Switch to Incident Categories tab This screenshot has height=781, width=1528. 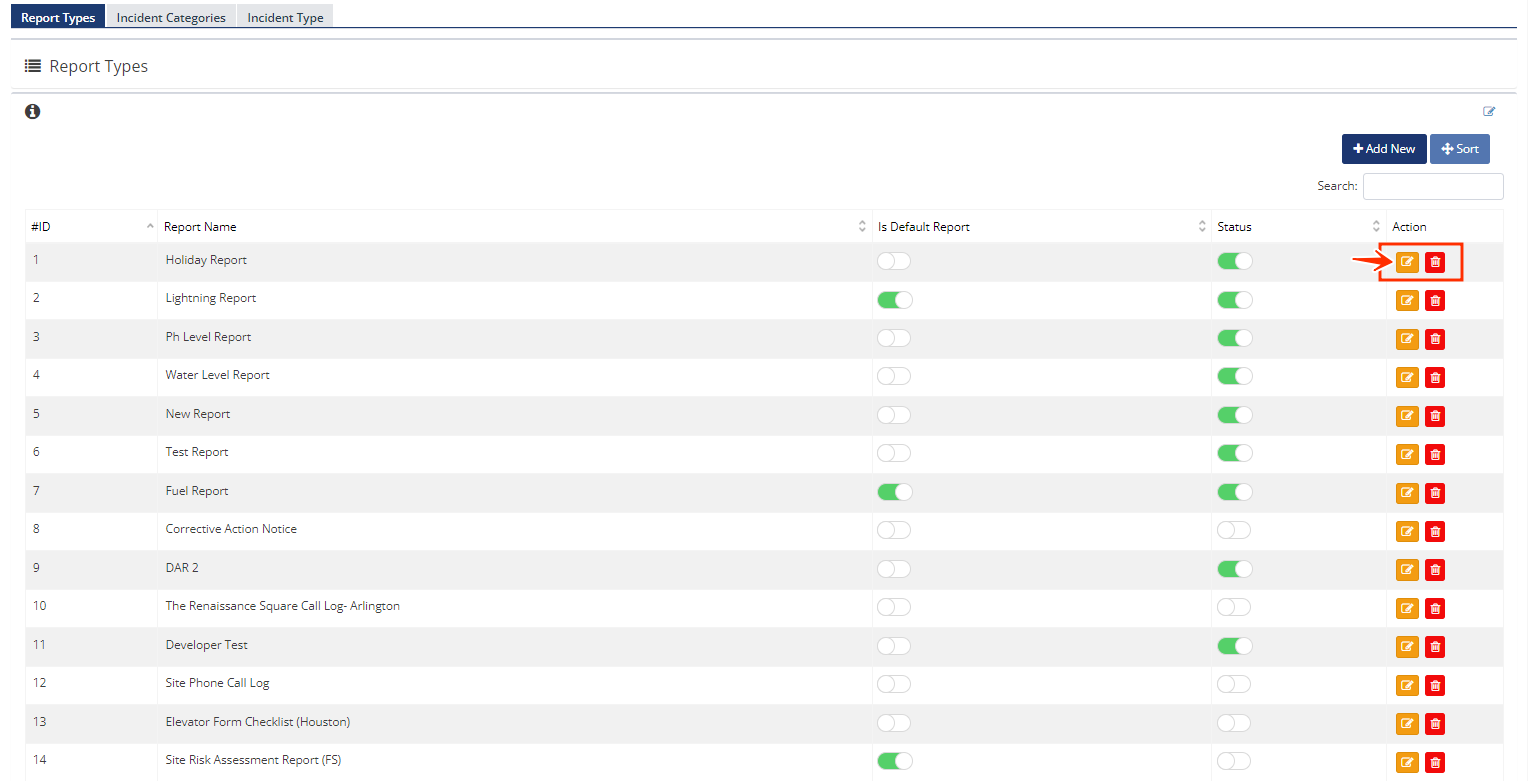pos(171,17)
